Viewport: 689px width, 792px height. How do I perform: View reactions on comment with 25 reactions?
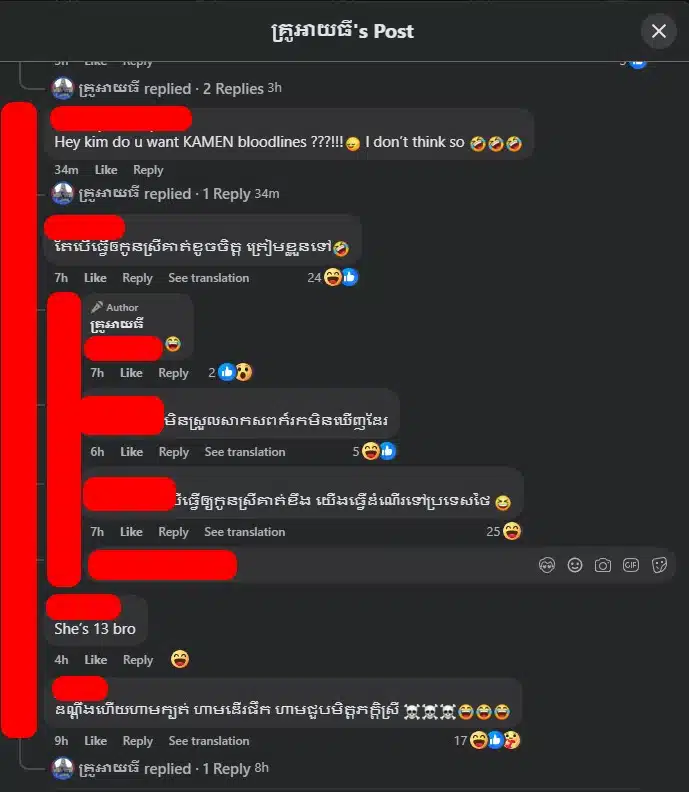pos(504,531)
